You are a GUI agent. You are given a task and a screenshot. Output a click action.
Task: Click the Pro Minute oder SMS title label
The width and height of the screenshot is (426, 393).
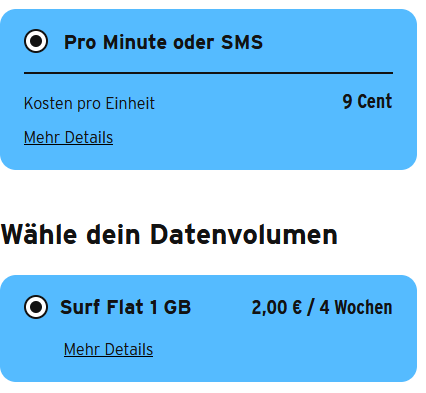pyautogui.click(x=163, y=42)
